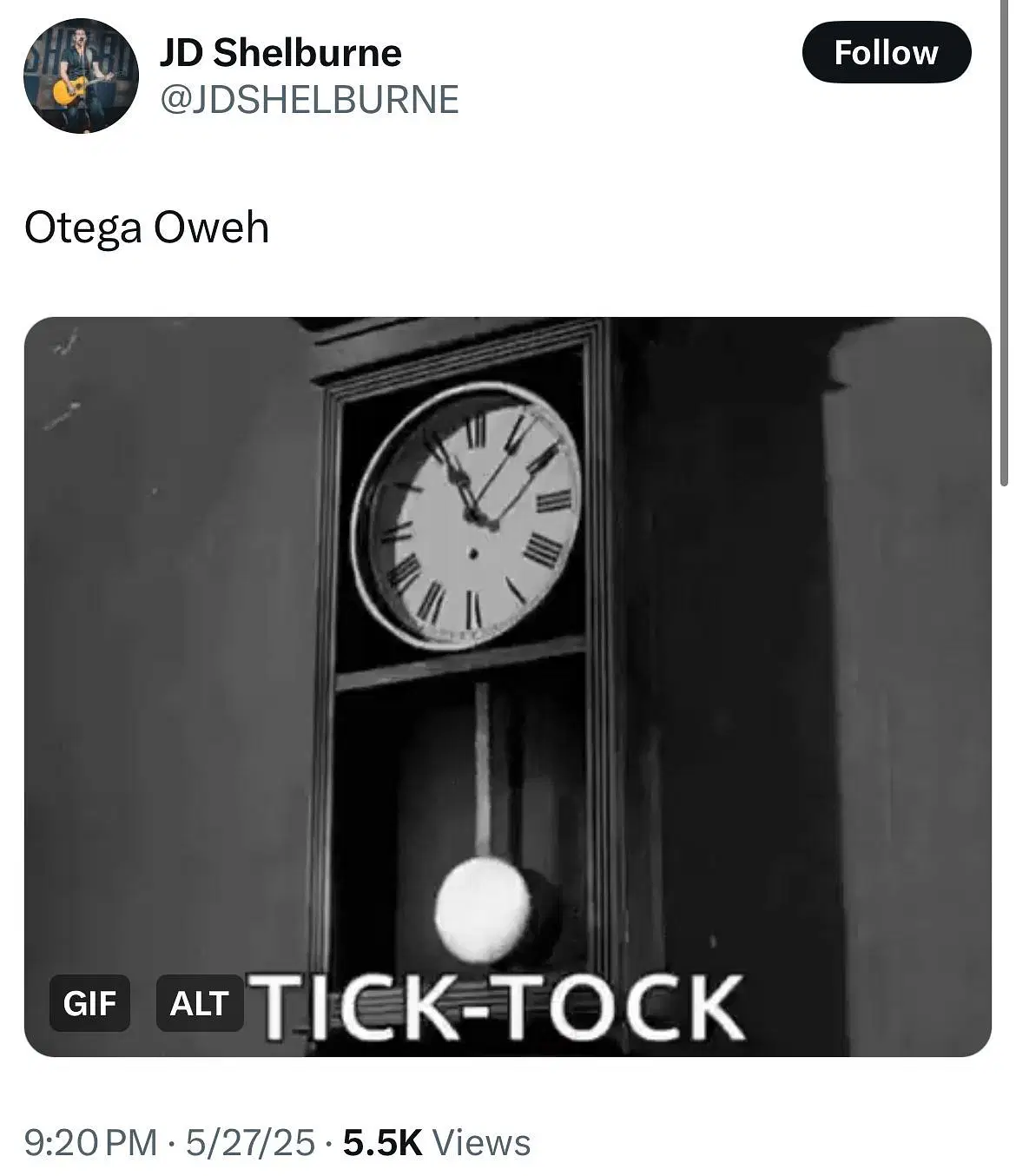This screenshot has width=1016, height=1176.
Task: Click the vertical scrollbar thumb
Action: coord(1005,243)
